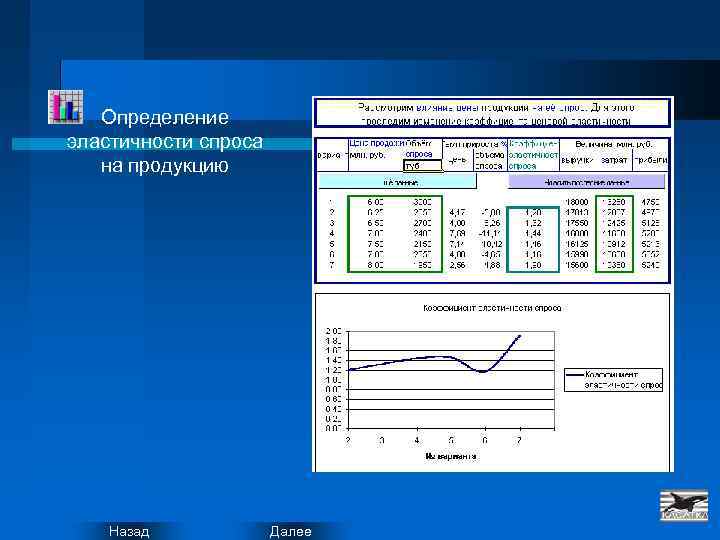Select the demand volume cell 2700
Viewport: 720px width, 540px height.
coord(422,223)
